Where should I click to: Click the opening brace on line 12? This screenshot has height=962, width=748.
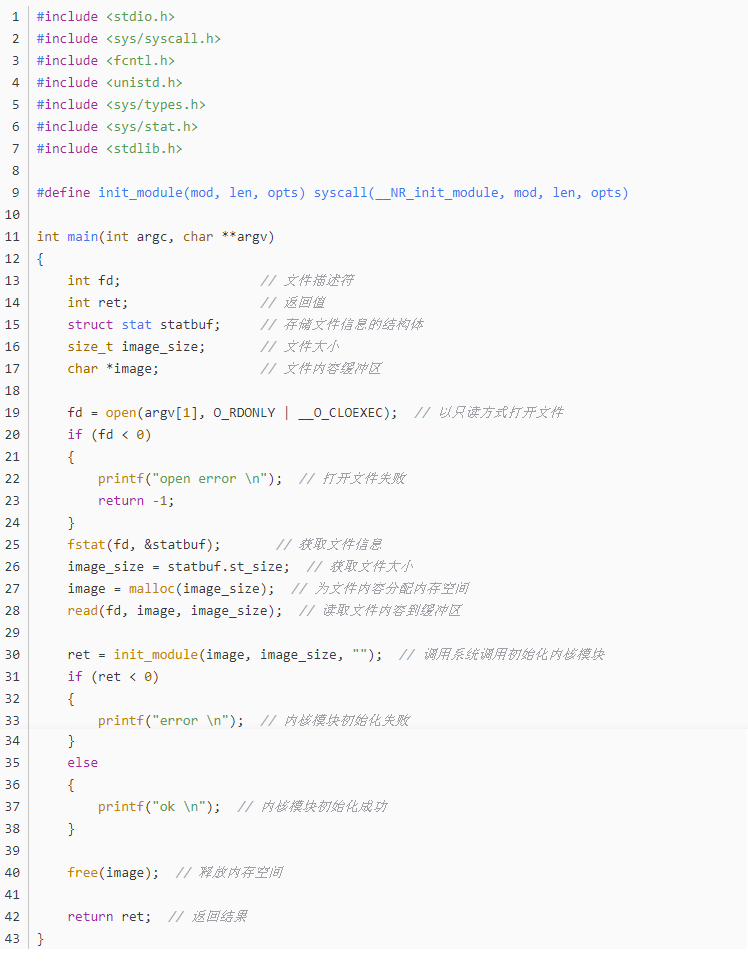(40, 259)
